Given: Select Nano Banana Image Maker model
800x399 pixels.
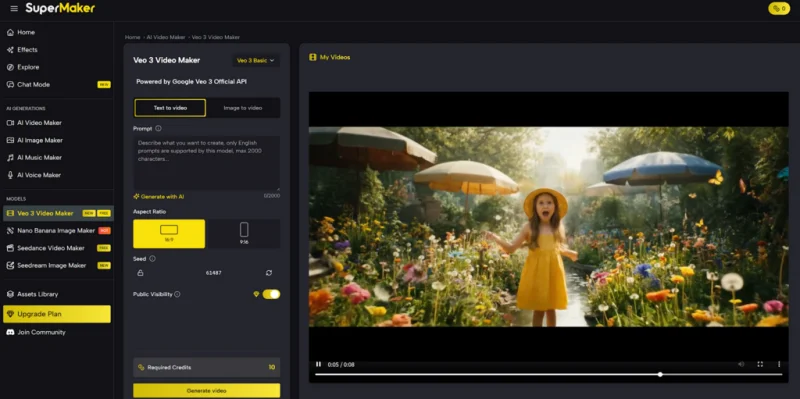Looking at the screenshot, I should 57,231.
